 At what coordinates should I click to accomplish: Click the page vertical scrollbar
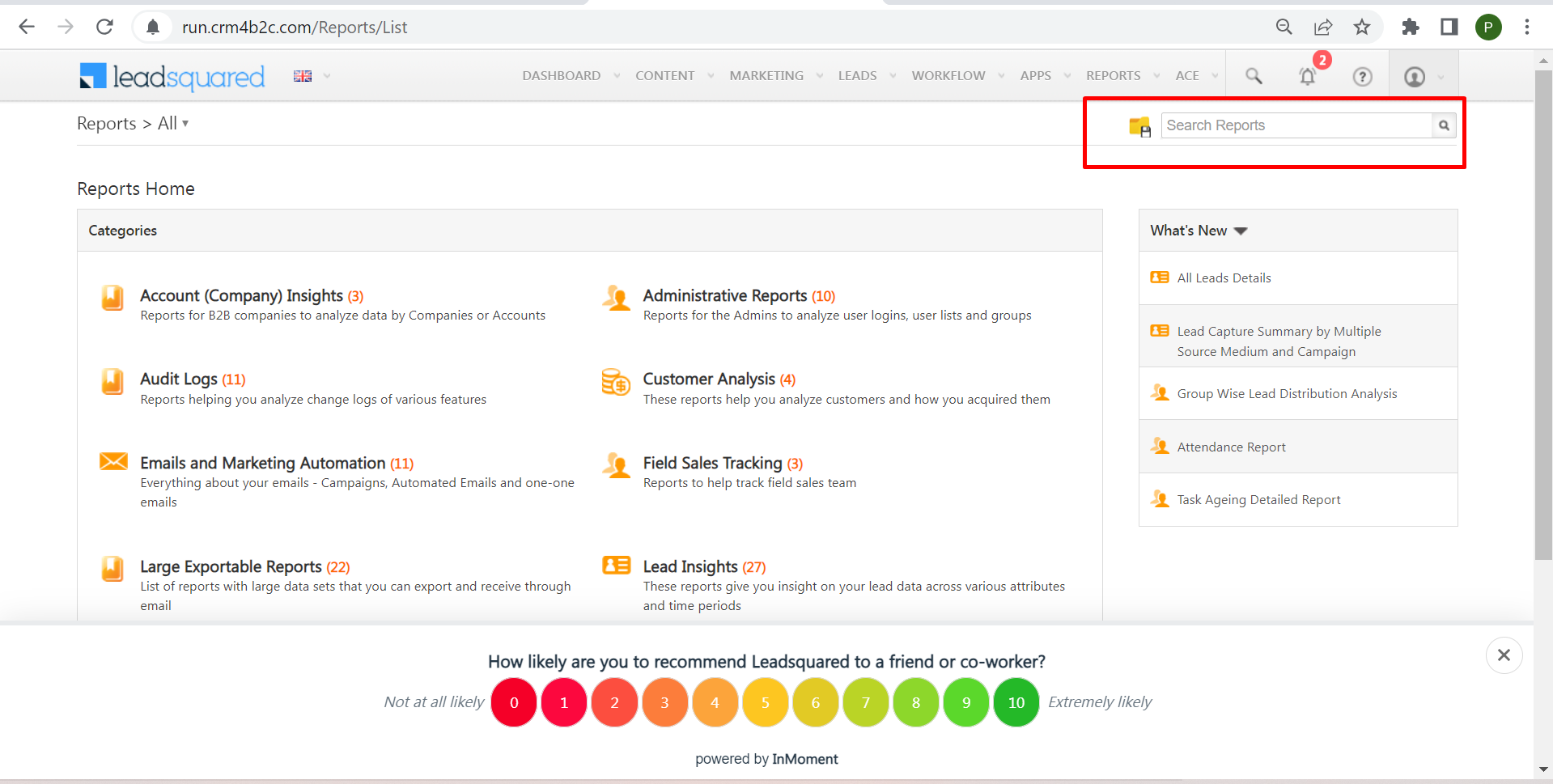pyautogui.click(x=1543, y=316)
